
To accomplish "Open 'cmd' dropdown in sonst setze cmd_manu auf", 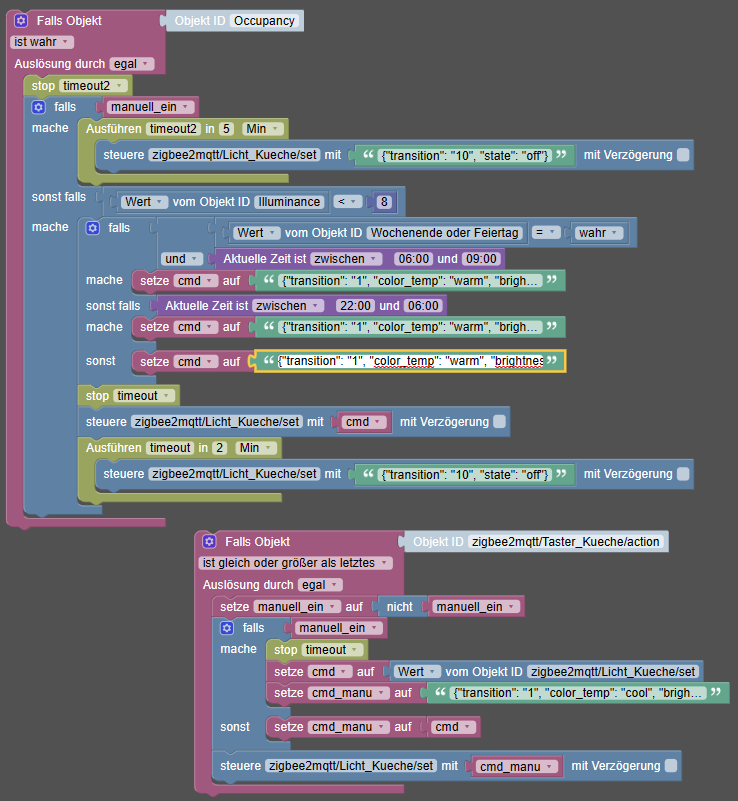I will pos(454,727).
